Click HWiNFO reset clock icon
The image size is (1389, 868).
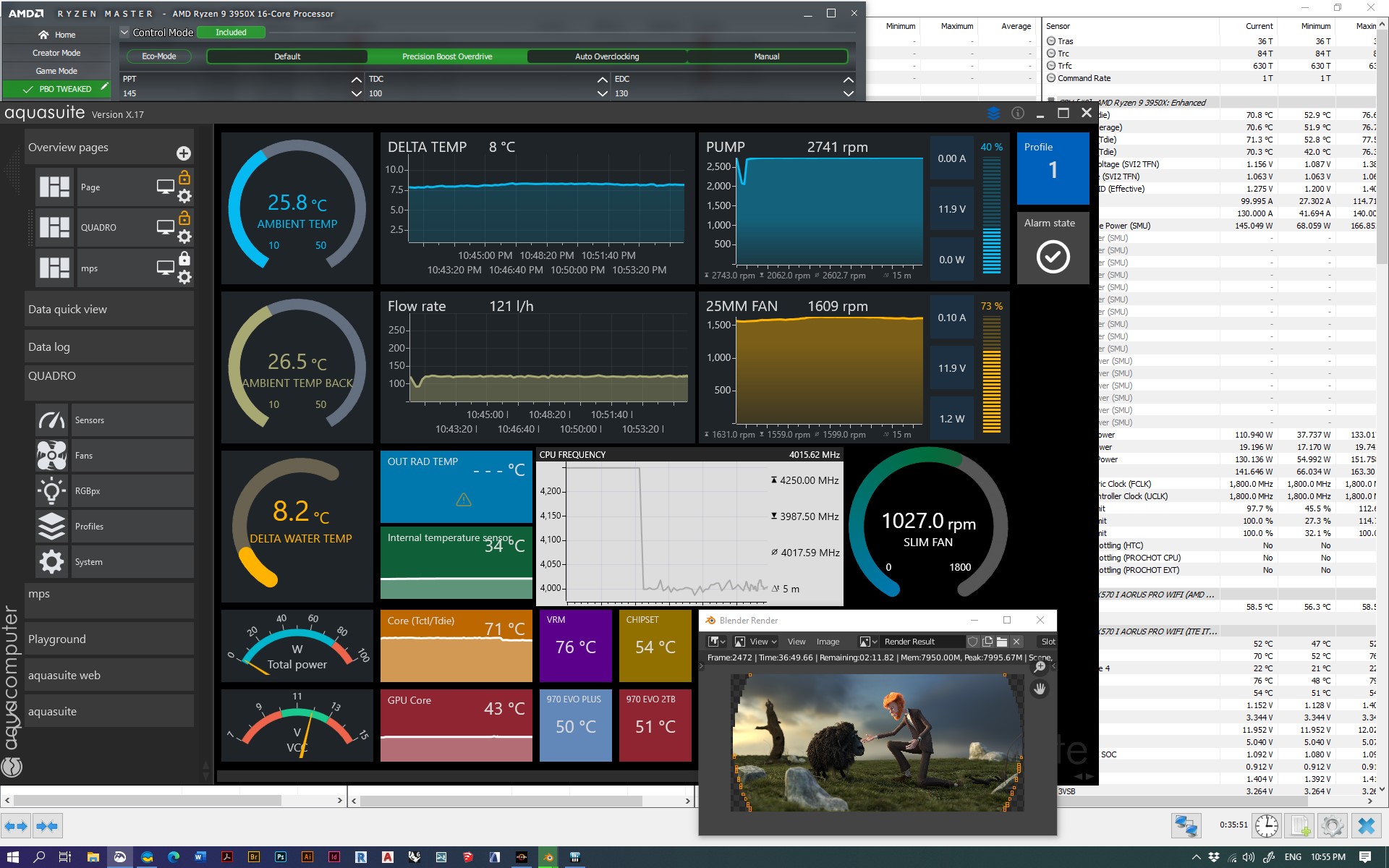(x=1266, y=825)
